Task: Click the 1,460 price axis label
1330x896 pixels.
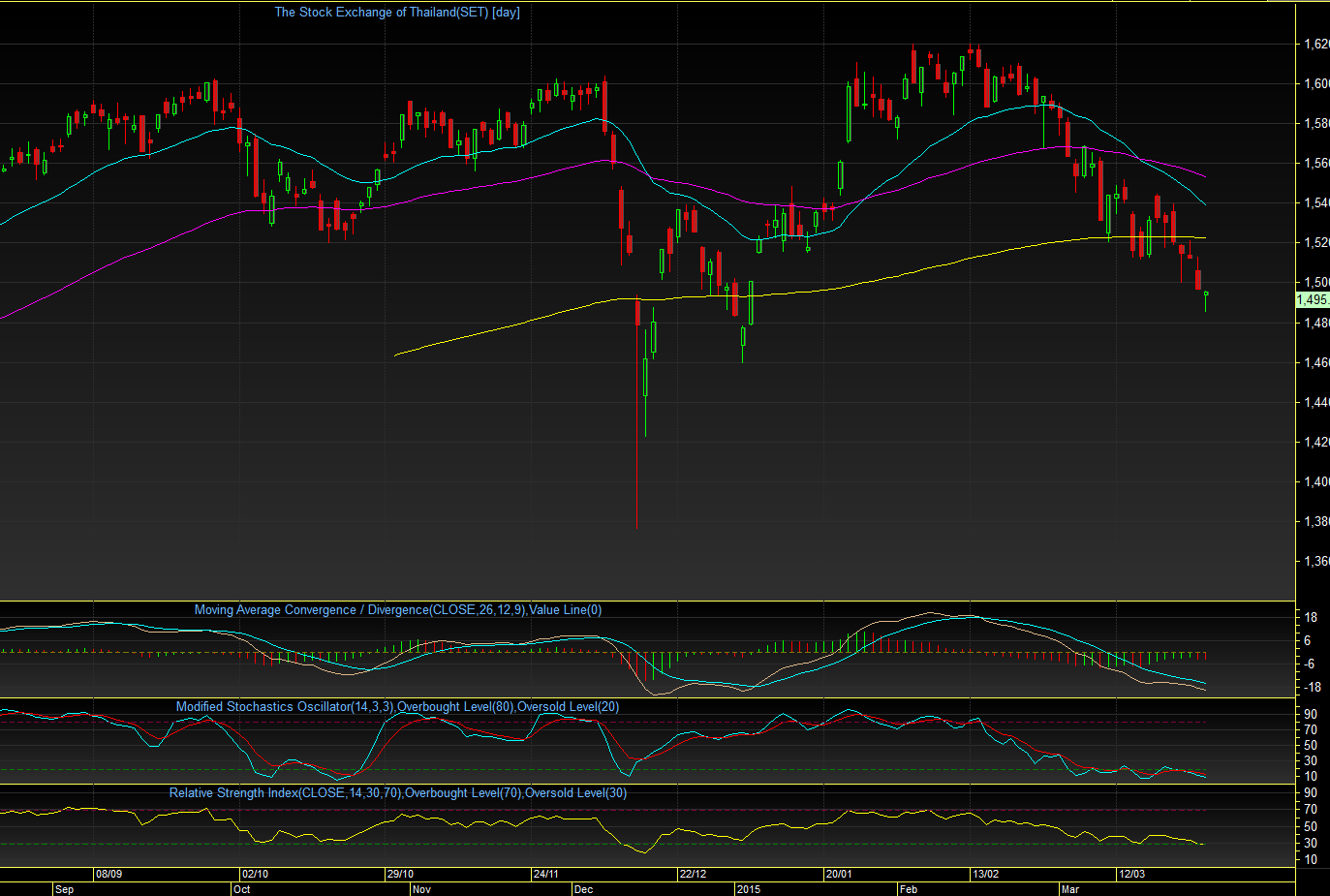Action: pyautogui.click(x=1316, y=362)
